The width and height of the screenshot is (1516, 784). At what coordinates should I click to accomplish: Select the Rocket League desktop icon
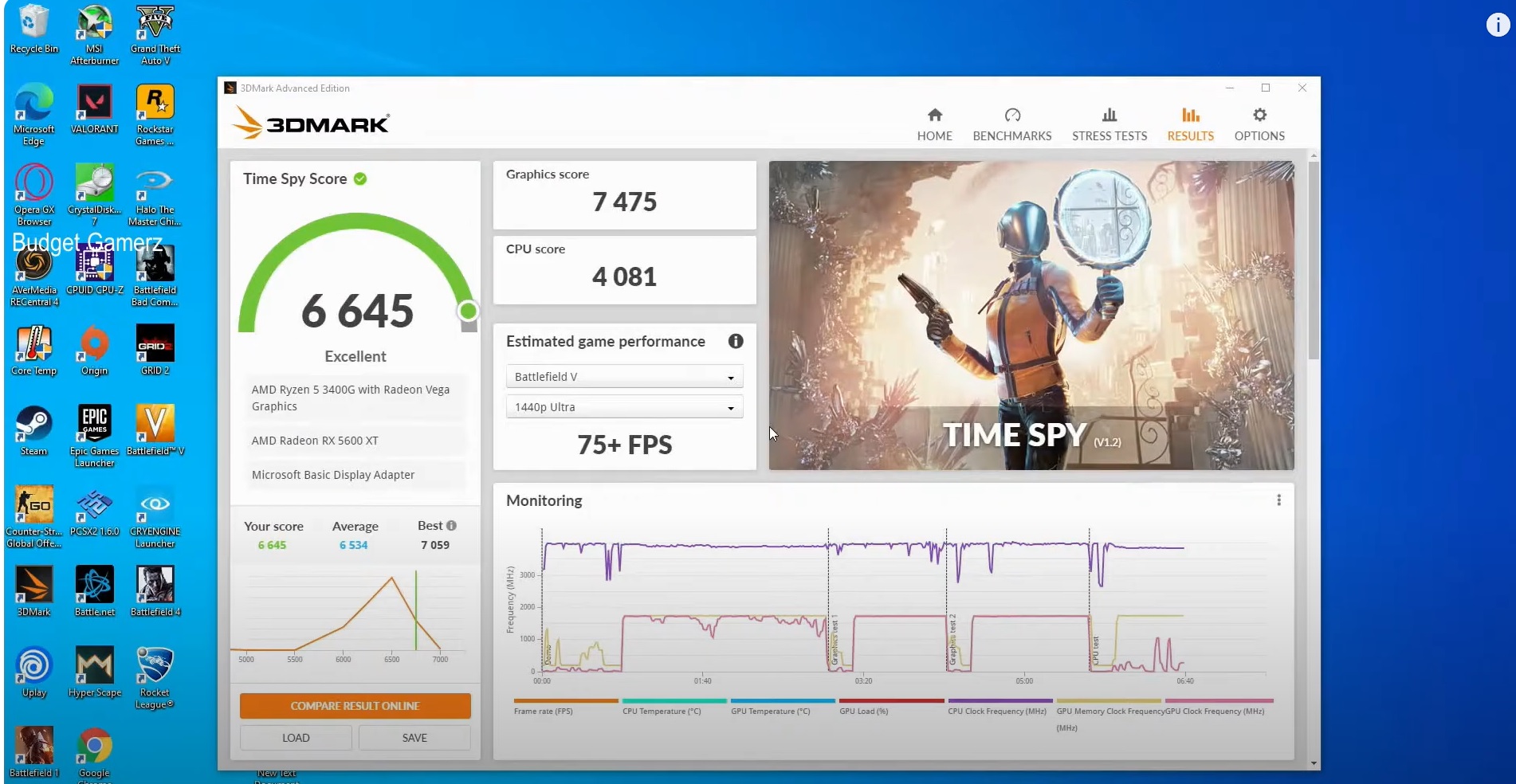click(x=155, y=678)
